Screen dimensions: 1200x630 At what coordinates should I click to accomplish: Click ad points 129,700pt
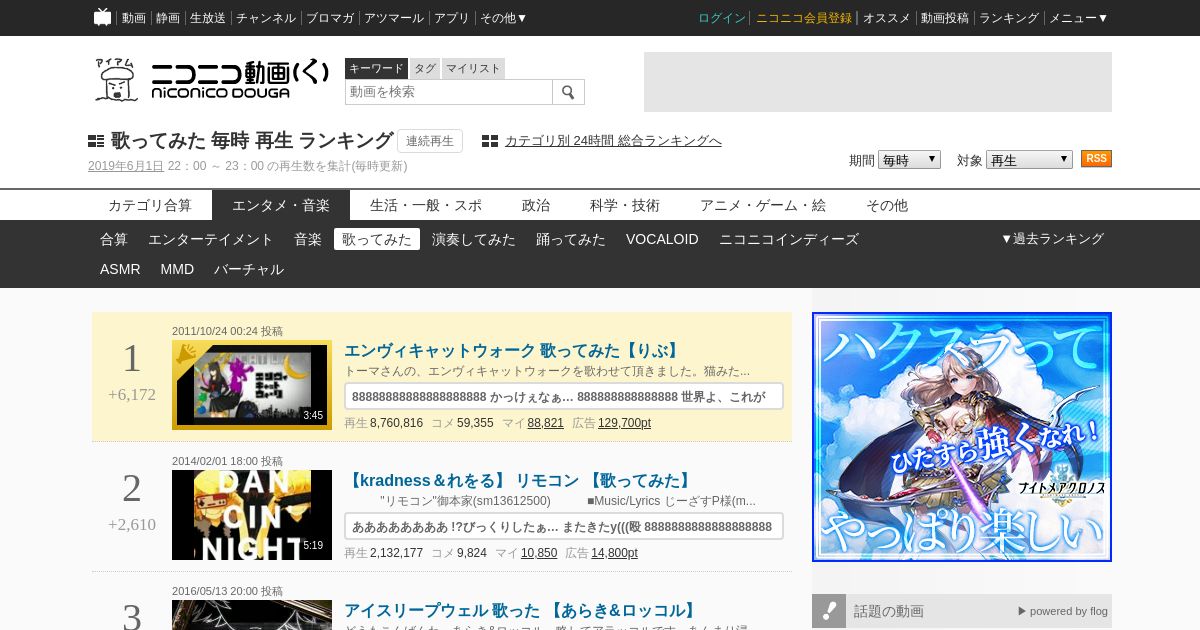coord(625,423)
